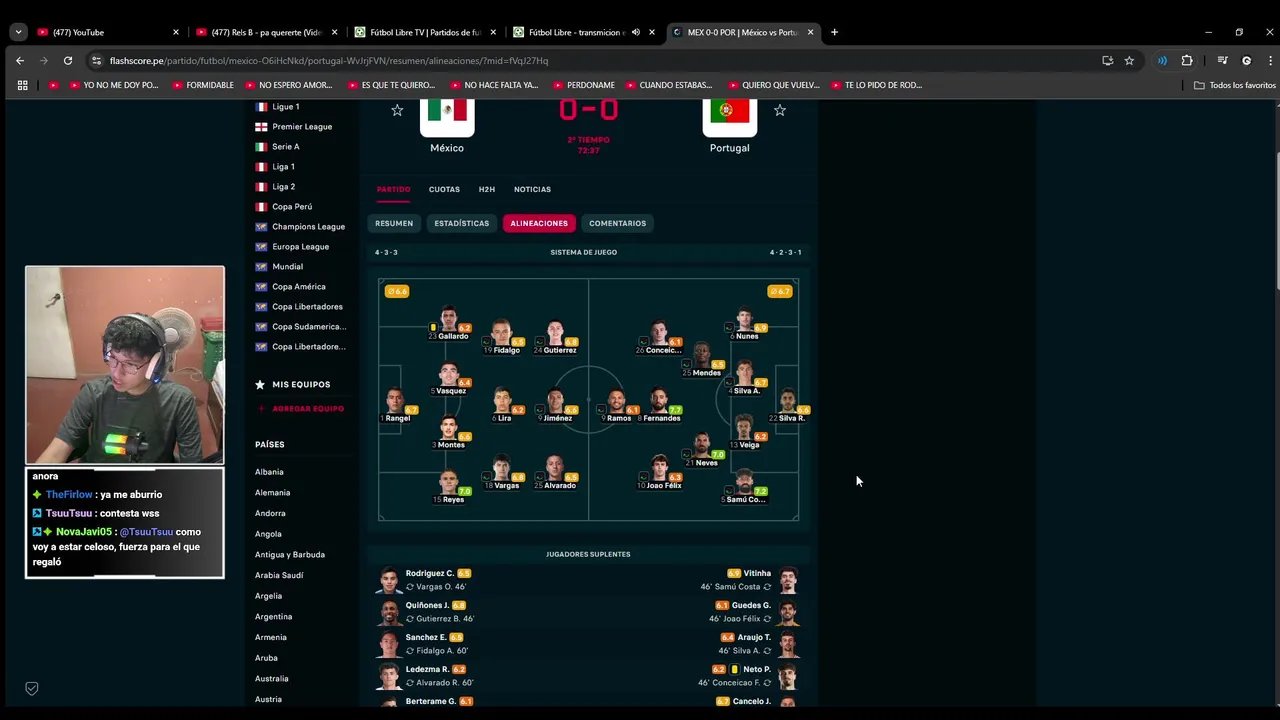Open the tab search dropdown arrow
Image resolution: width=1280 pixels, height=720 pixels.
click(x=18, y=32)
